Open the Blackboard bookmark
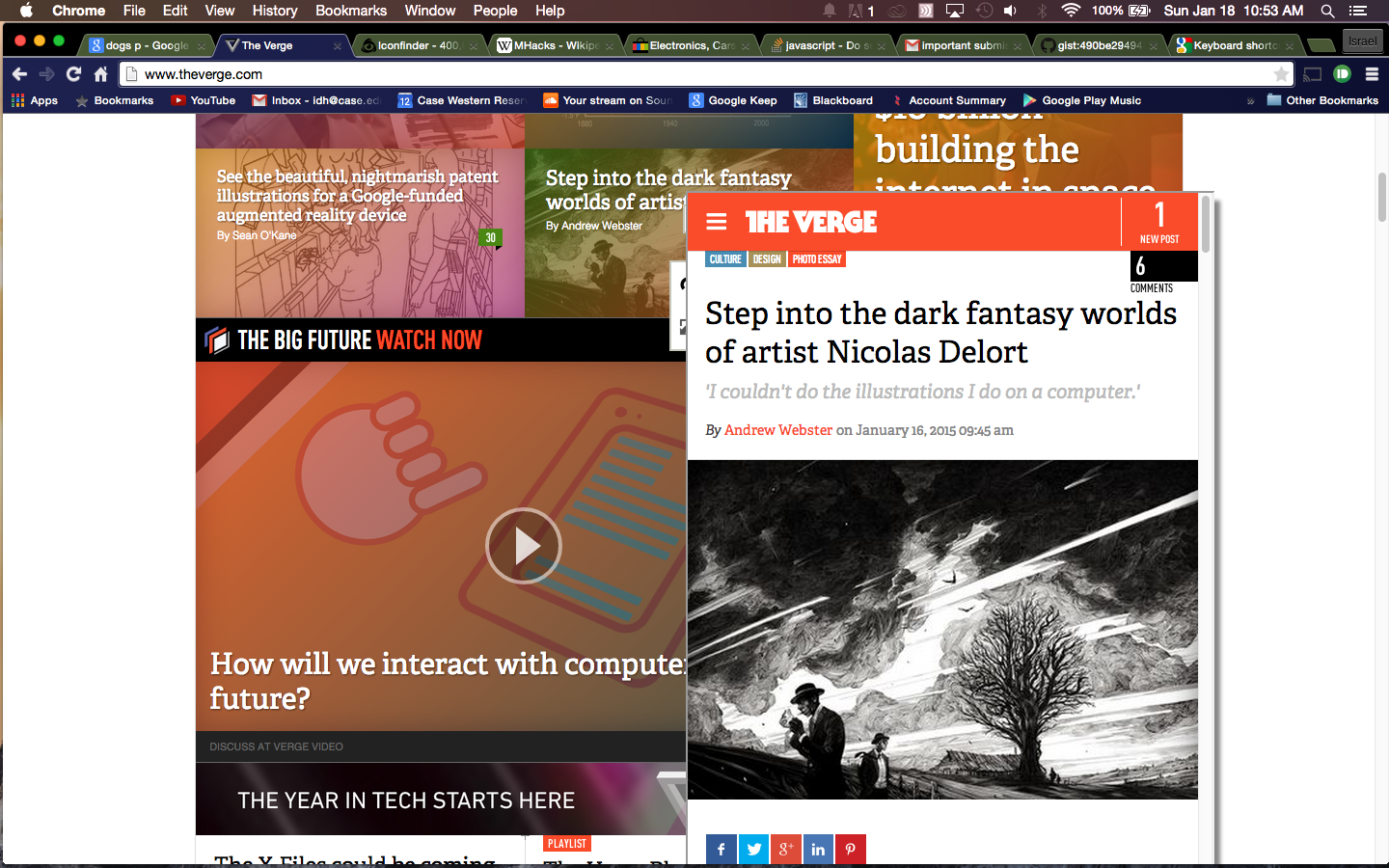Image resolution: width=1389 pixels, height=868 pixels. click(x=833, y=100)
